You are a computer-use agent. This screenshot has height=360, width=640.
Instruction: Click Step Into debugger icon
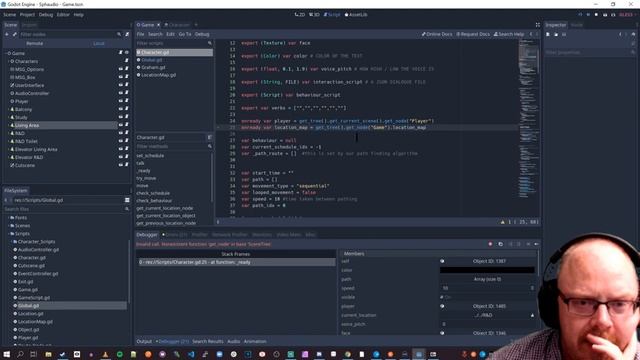(510, 244)
